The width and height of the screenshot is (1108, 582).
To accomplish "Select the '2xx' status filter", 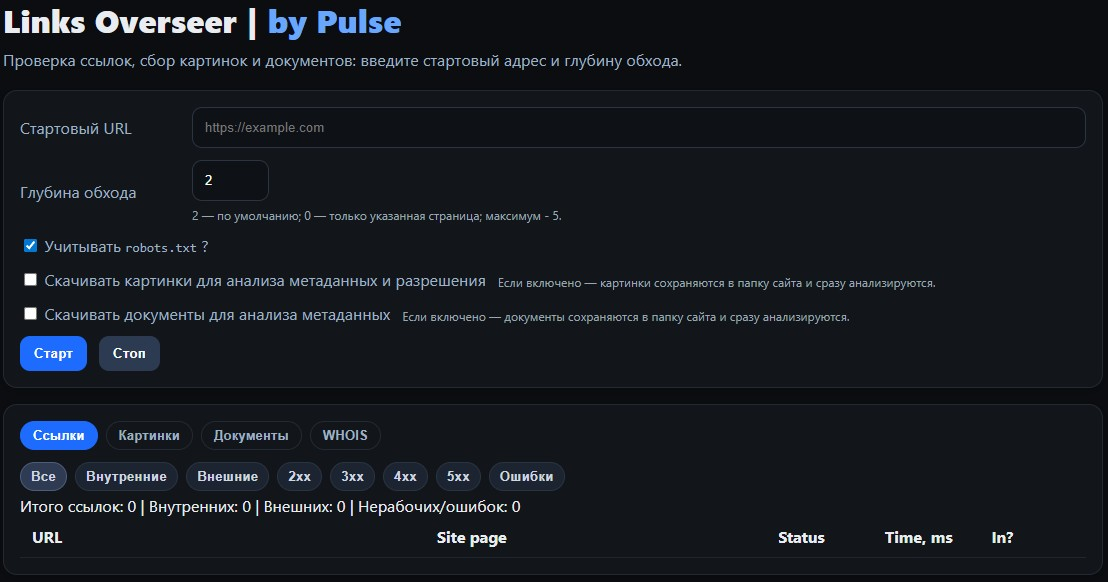I will [299, 476].
